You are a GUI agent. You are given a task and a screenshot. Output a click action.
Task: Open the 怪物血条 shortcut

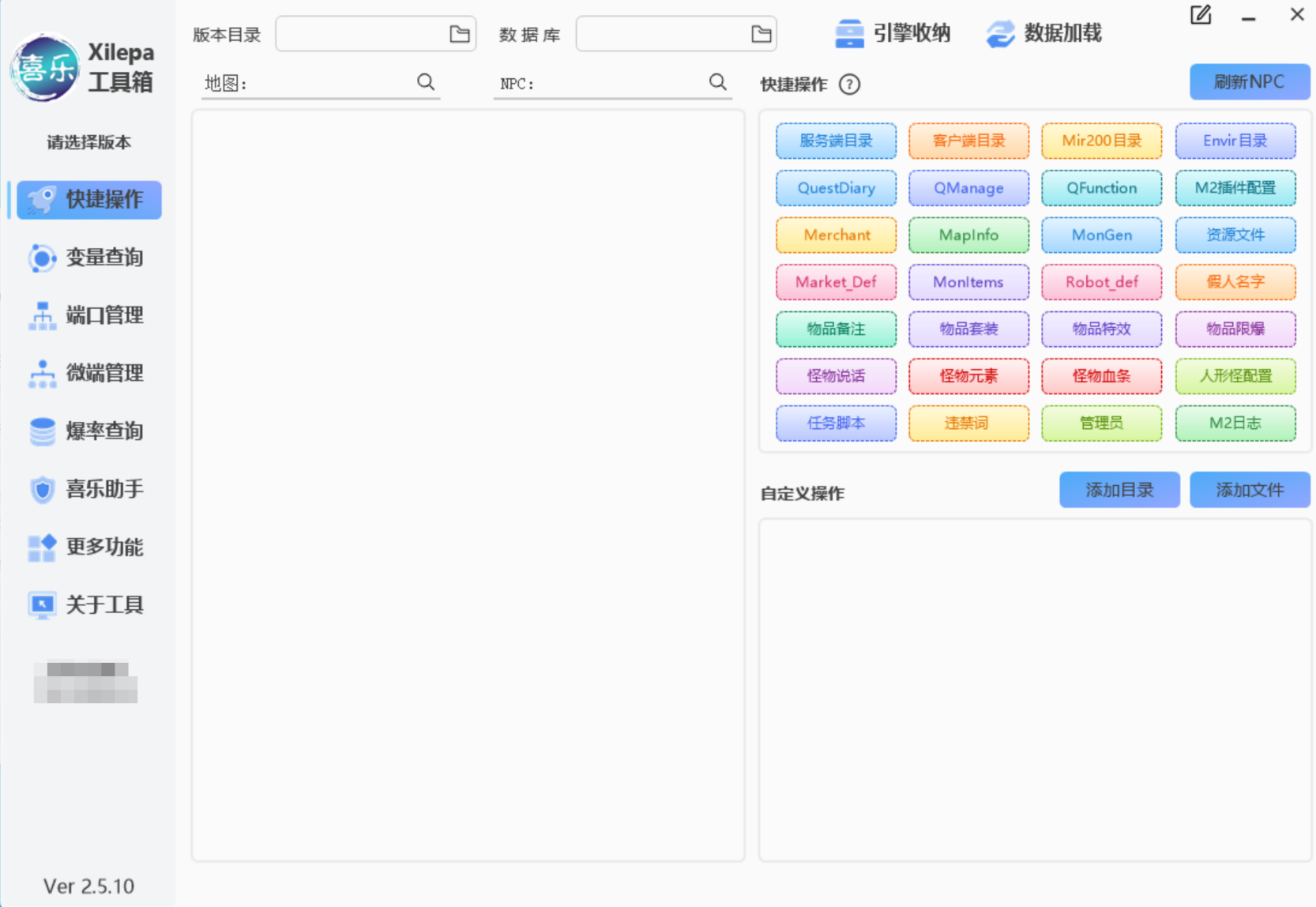(x=1101, y=376)
